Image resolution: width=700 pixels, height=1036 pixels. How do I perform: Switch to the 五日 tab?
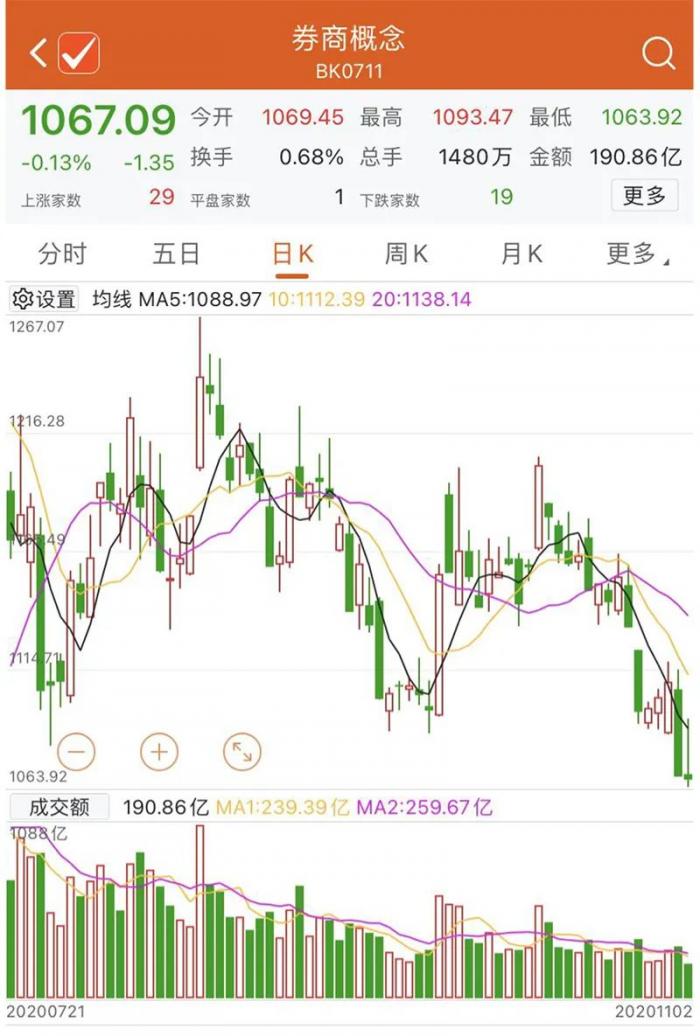pyautogui.click(x=177, y=254)
